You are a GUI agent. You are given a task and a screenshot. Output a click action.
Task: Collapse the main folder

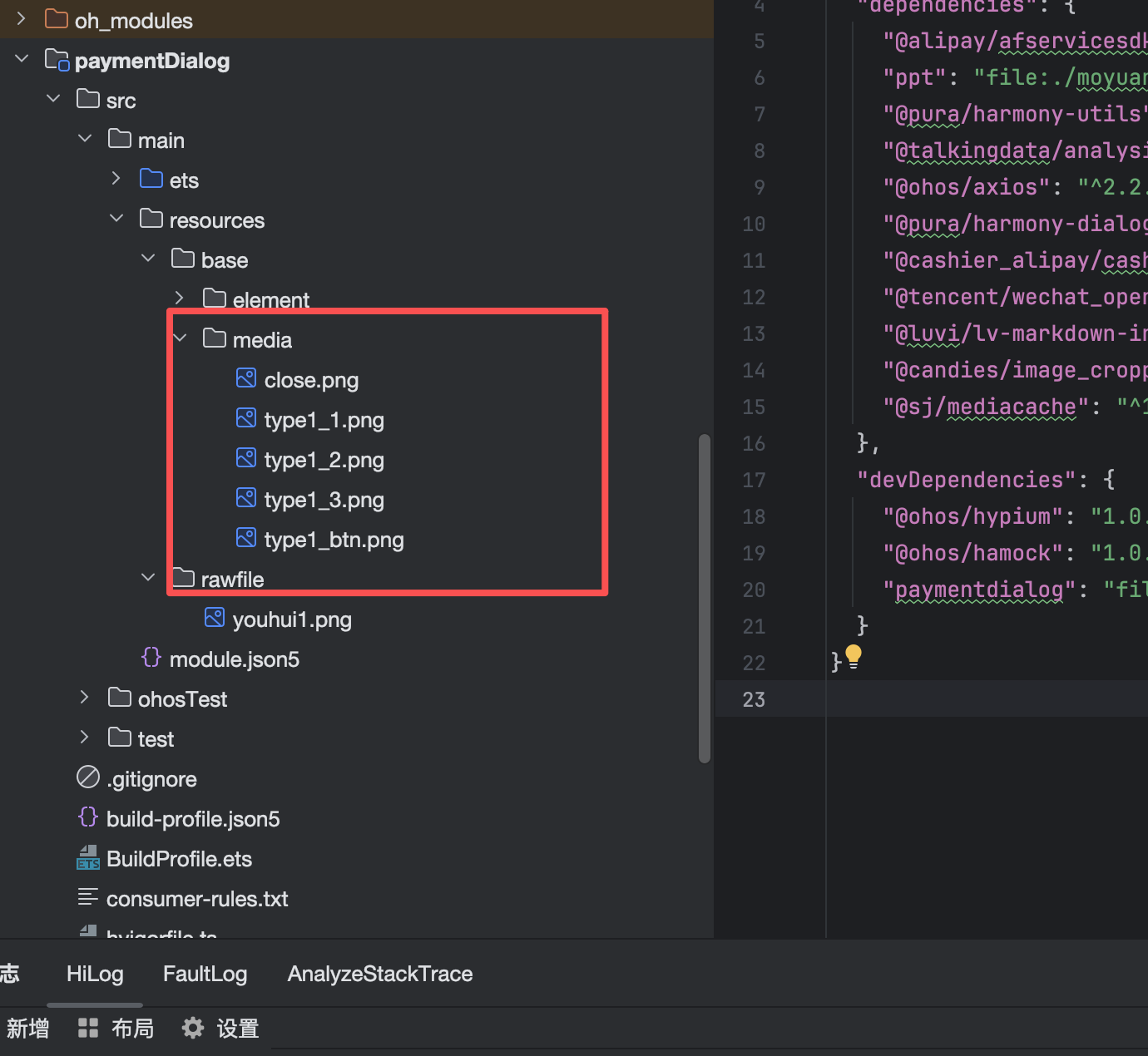pyautogui.click(x=85, y=139)
